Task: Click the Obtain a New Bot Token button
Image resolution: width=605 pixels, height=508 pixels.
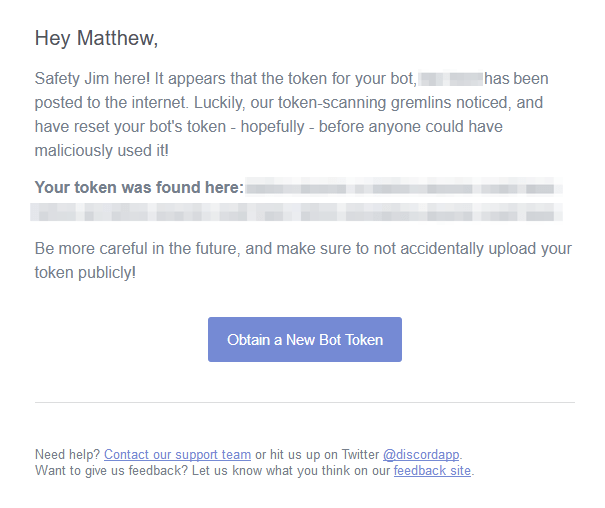Action: coord(305,339)
